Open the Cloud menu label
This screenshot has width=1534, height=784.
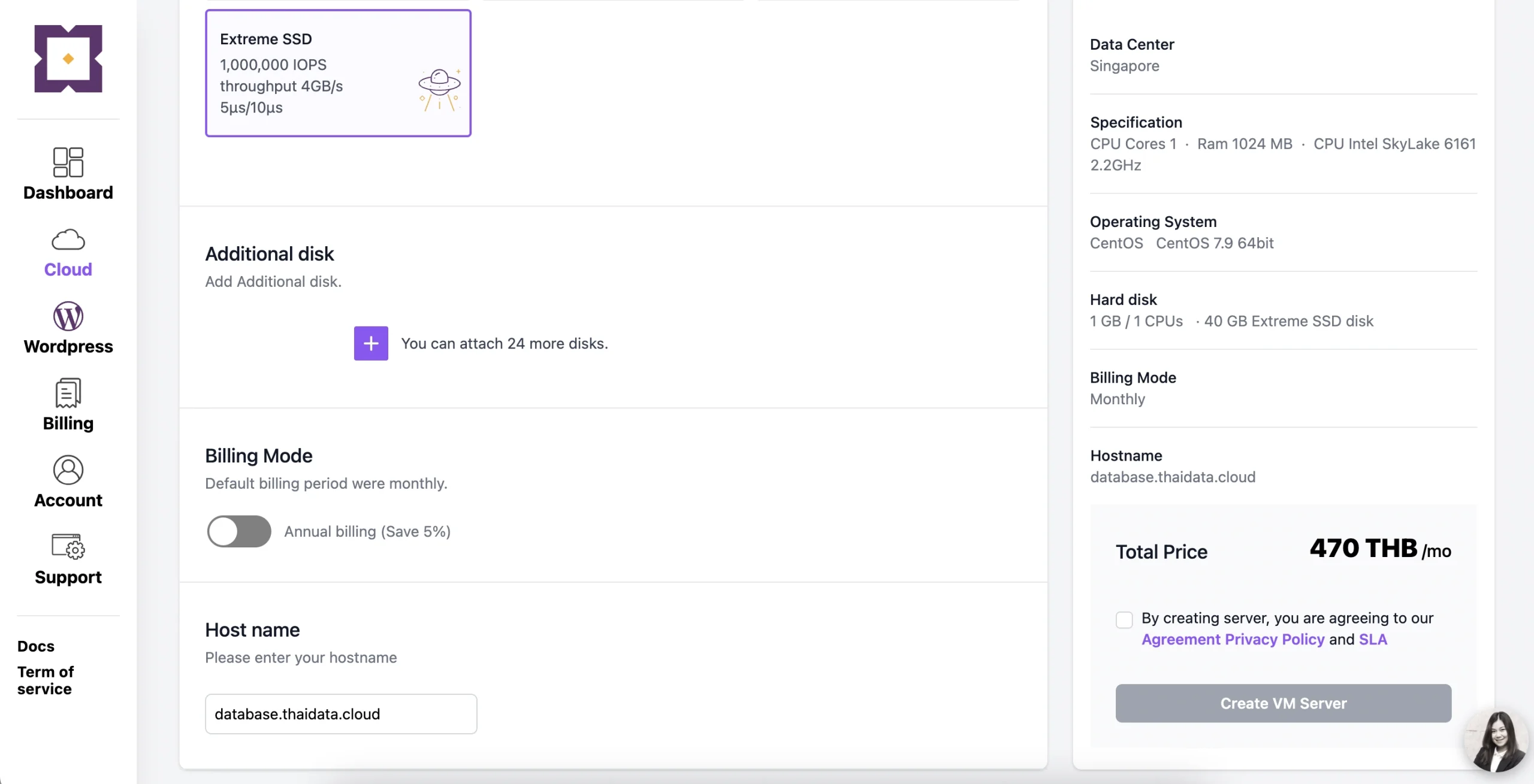tap(68, 270)
